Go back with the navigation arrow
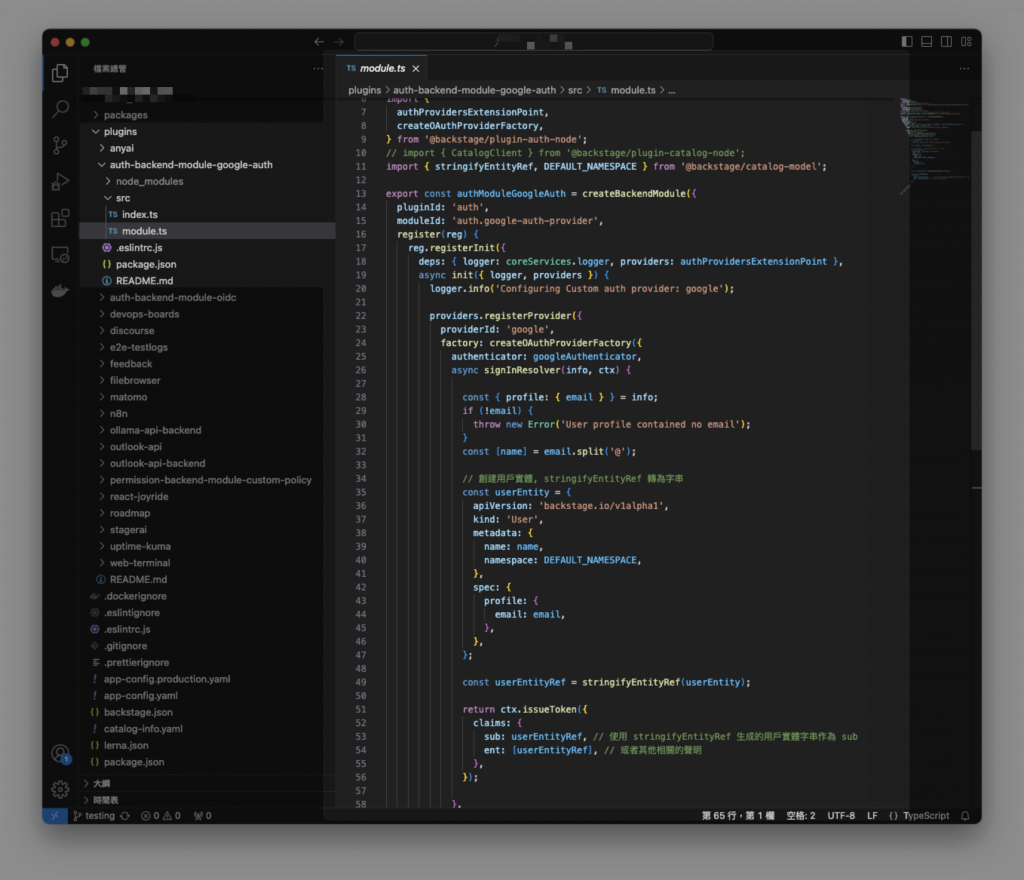This screenshot has width=1024, height=880. tap(319, 42)
